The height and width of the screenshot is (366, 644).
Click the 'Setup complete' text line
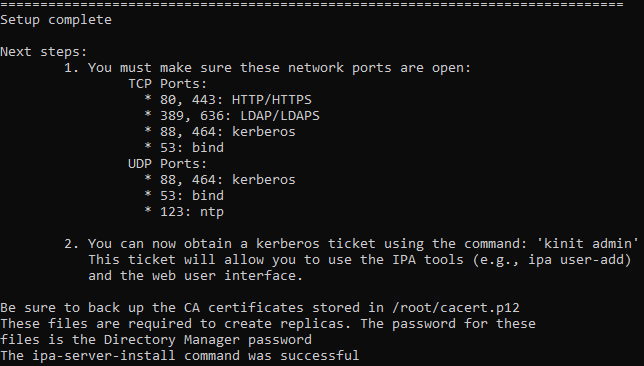pos(56,20)
